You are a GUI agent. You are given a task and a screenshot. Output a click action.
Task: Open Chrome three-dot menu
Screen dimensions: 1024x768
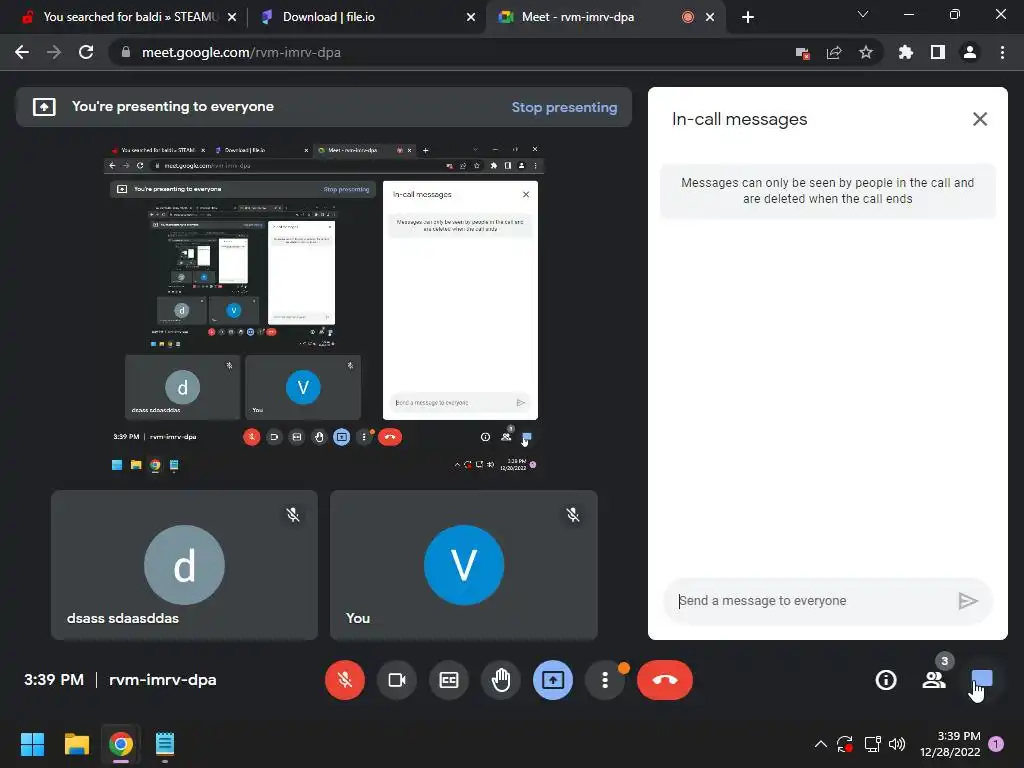click(x=1002, y=52)
